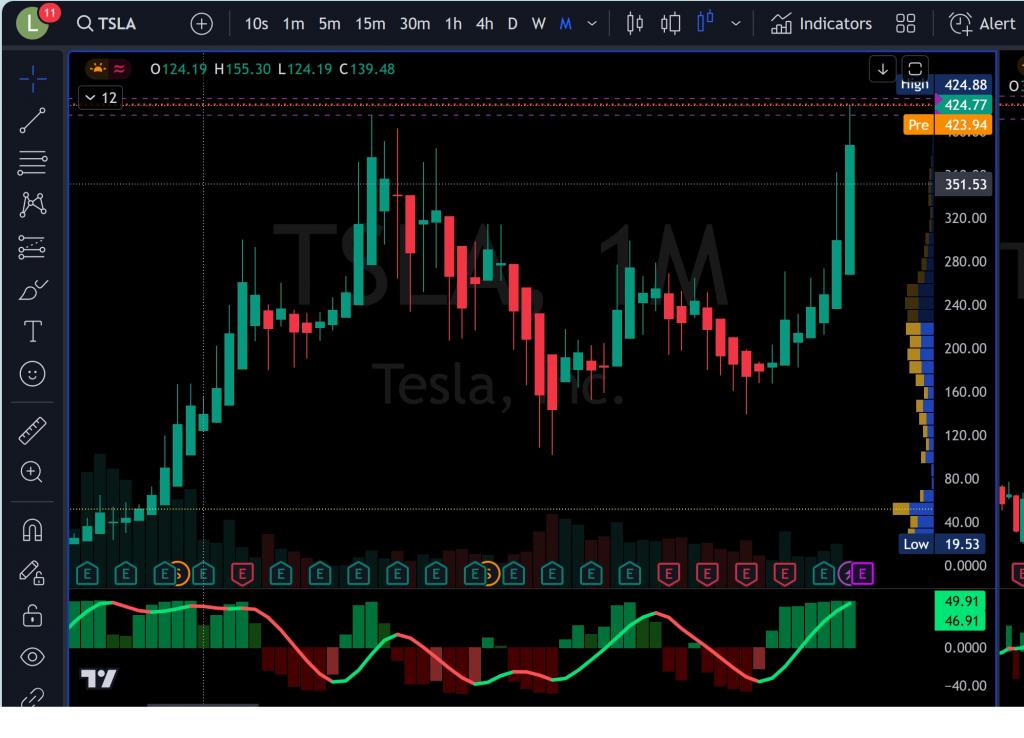Click the down-arrow button above the price axis
Viewport: 1024px width, 738px height.
click(882, 69)
